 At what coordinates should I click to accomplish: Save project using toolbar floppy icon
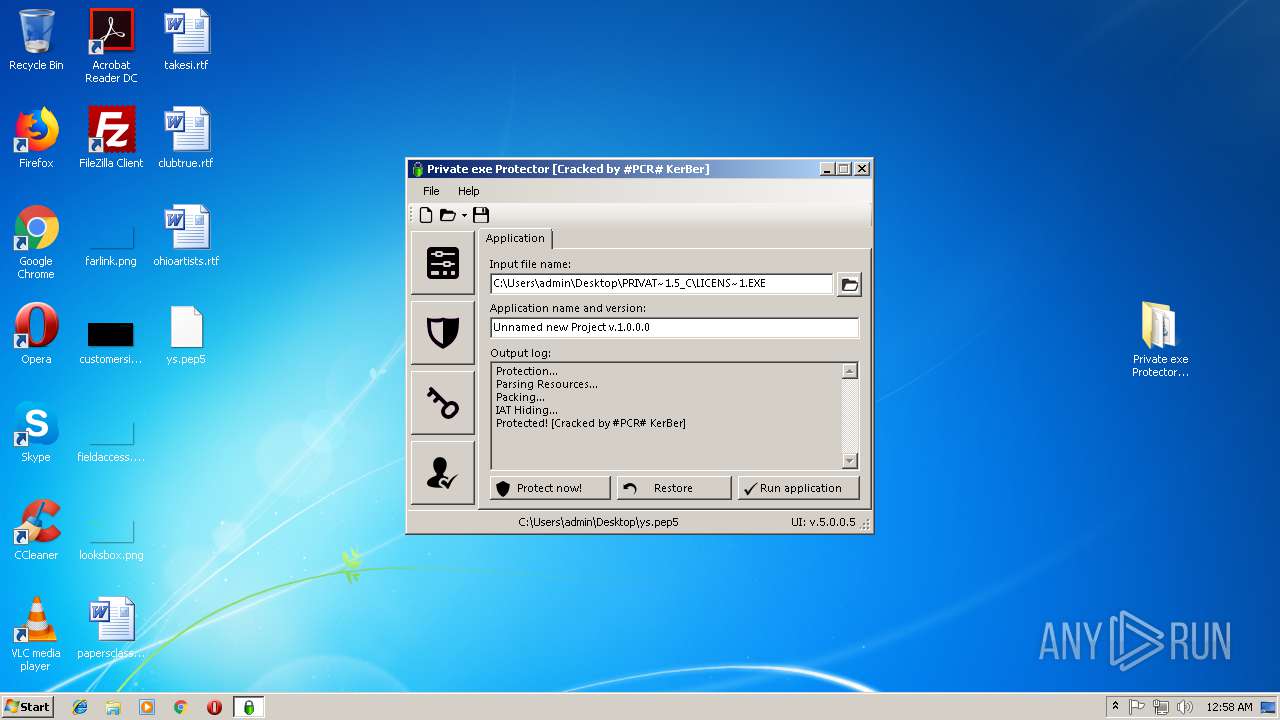tap(481, 215)
